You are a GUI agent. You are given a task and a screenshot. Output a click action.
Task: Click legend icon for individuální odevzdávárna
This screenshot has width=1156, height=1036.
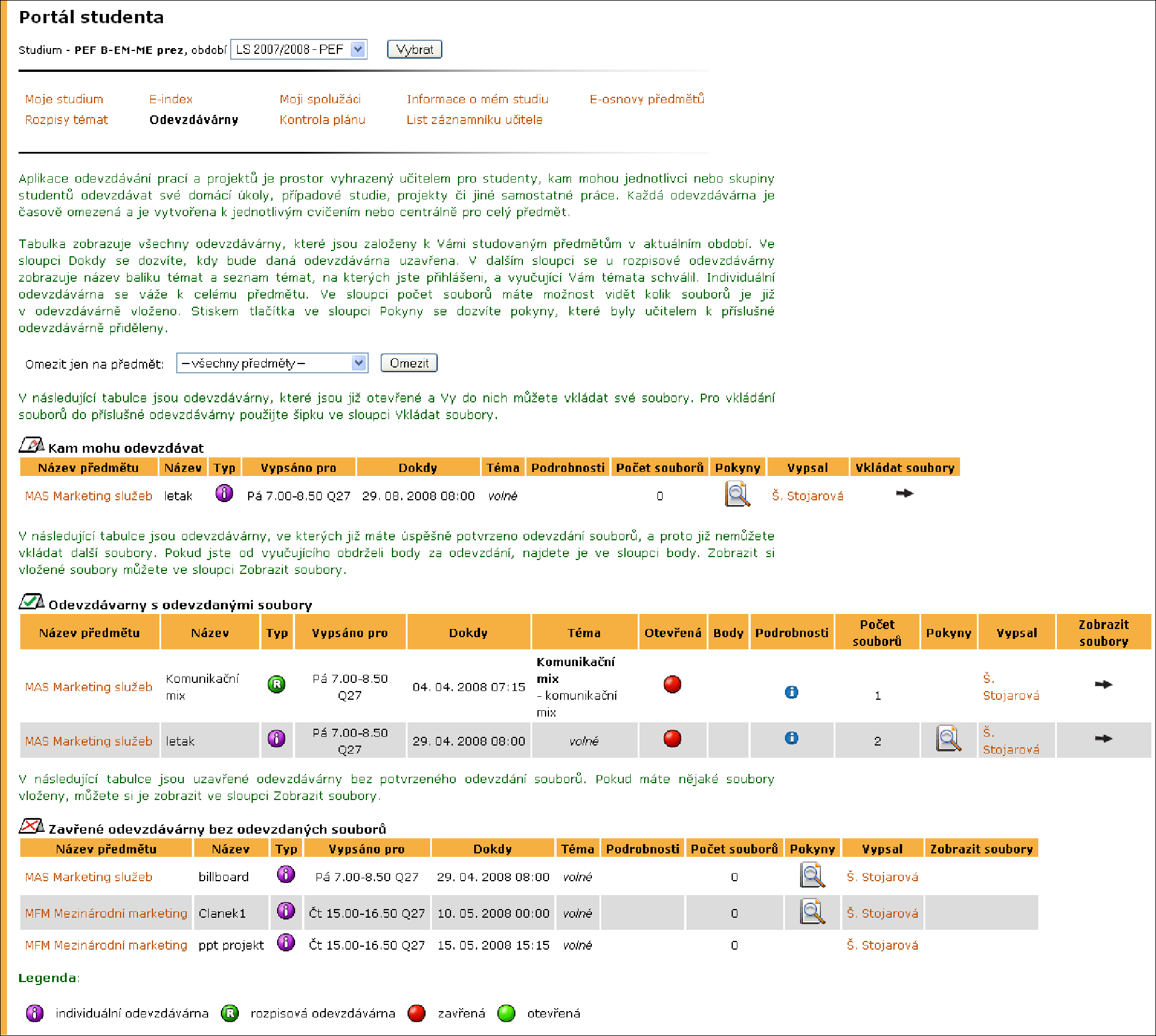point(35,1013)
